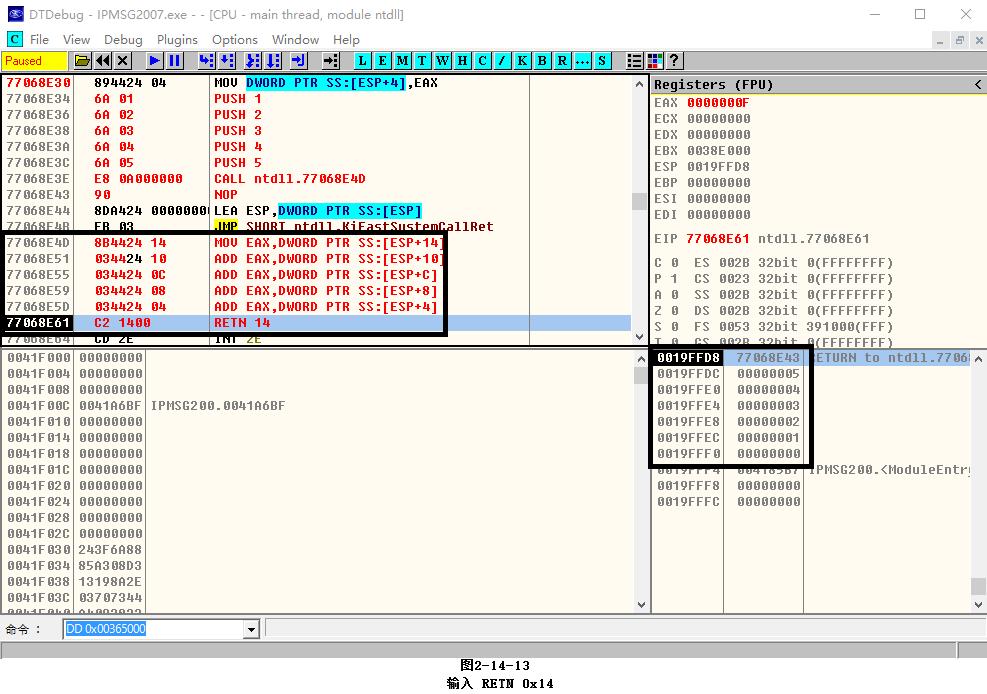The image size is (987, 694).
Task: Open the Plugins menu
Action: click(x=177, y=39)
